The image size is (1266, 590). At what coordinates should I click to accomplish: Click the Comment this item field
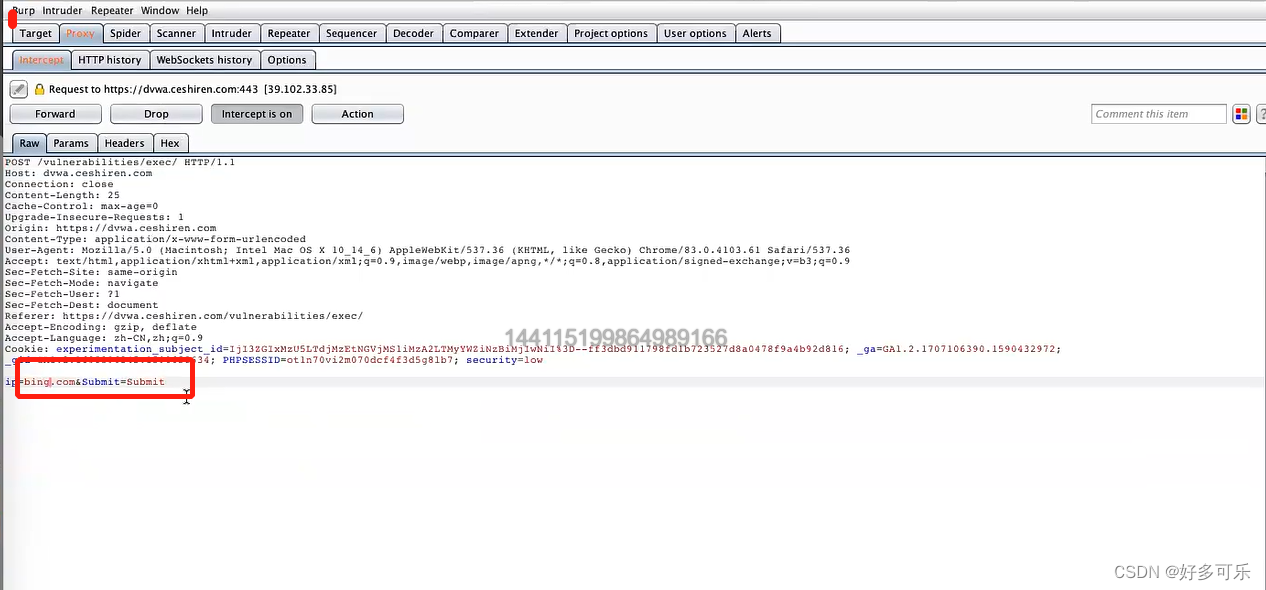pos(1159,114)
